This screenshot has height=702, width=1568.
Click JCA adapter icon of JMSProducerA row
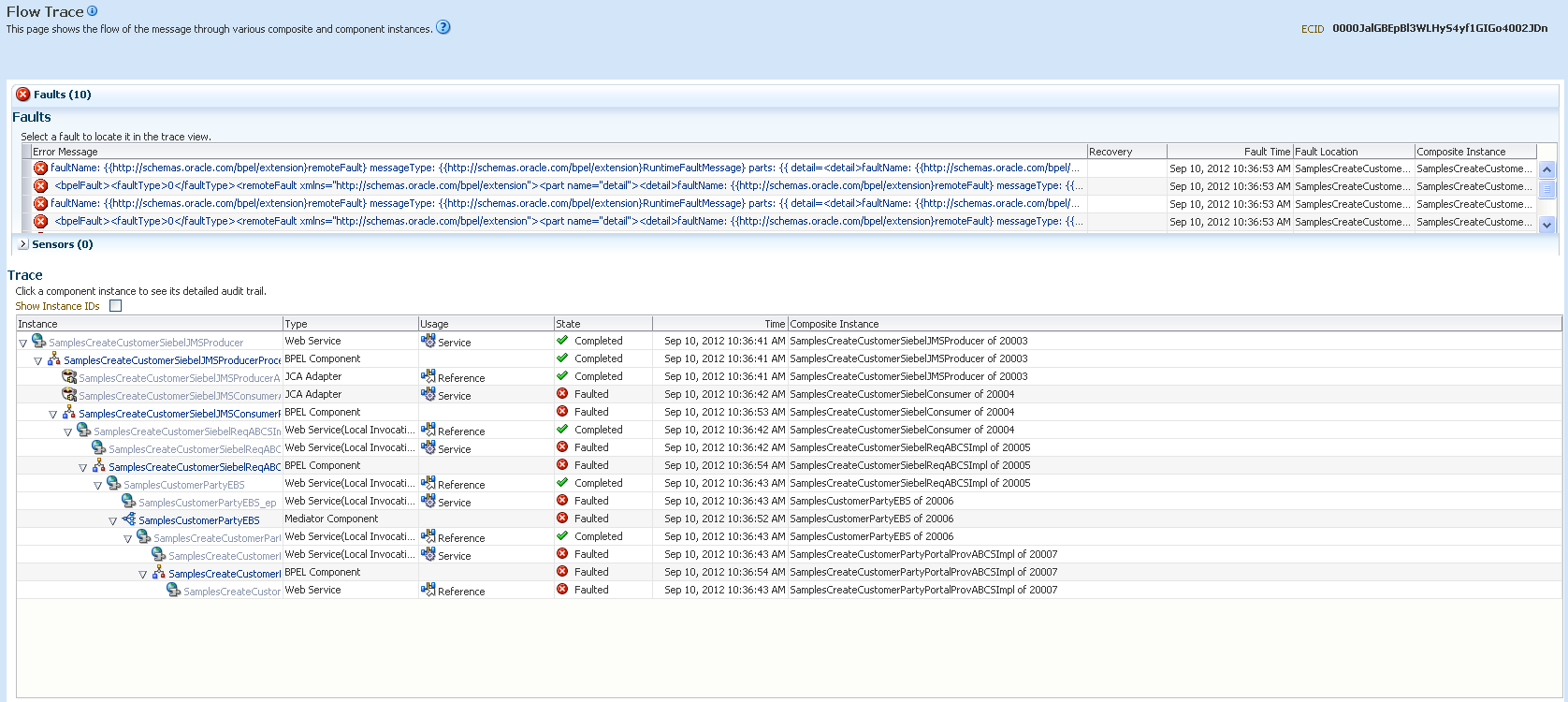pos(68,376)
